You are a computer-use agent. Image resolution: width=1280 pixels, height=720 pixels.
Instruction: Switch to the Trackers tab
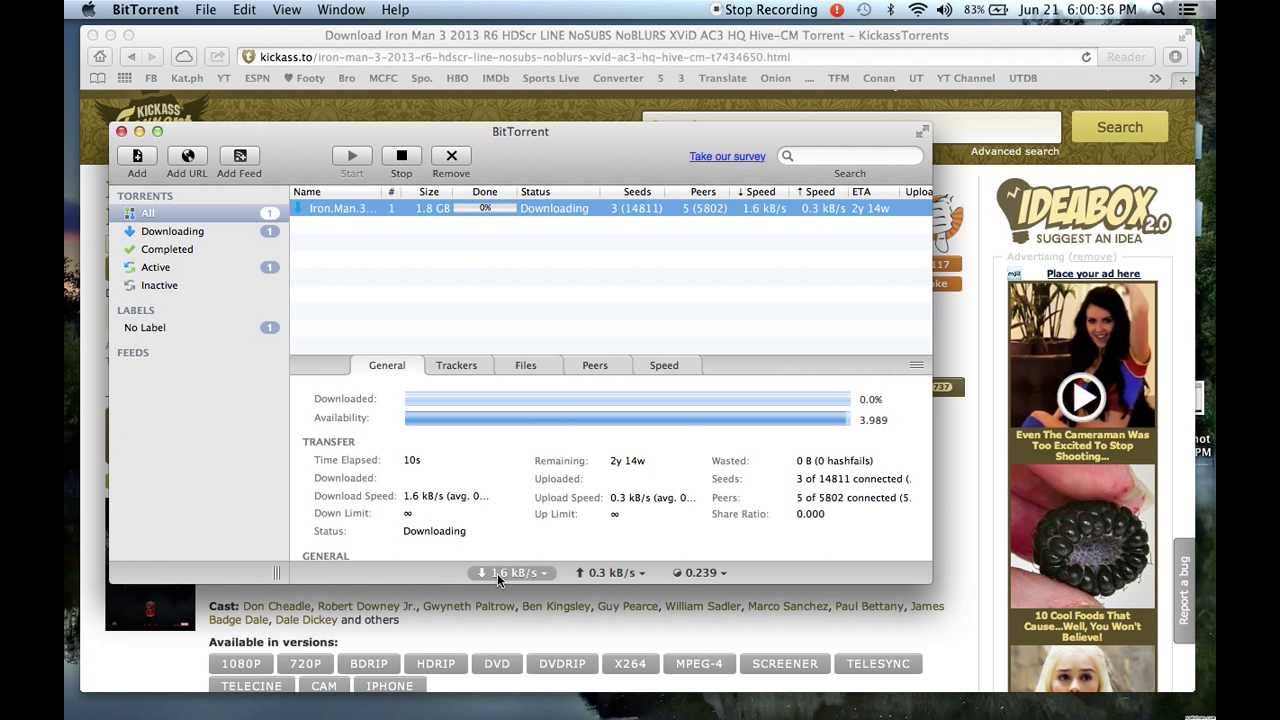coord(456,365)
